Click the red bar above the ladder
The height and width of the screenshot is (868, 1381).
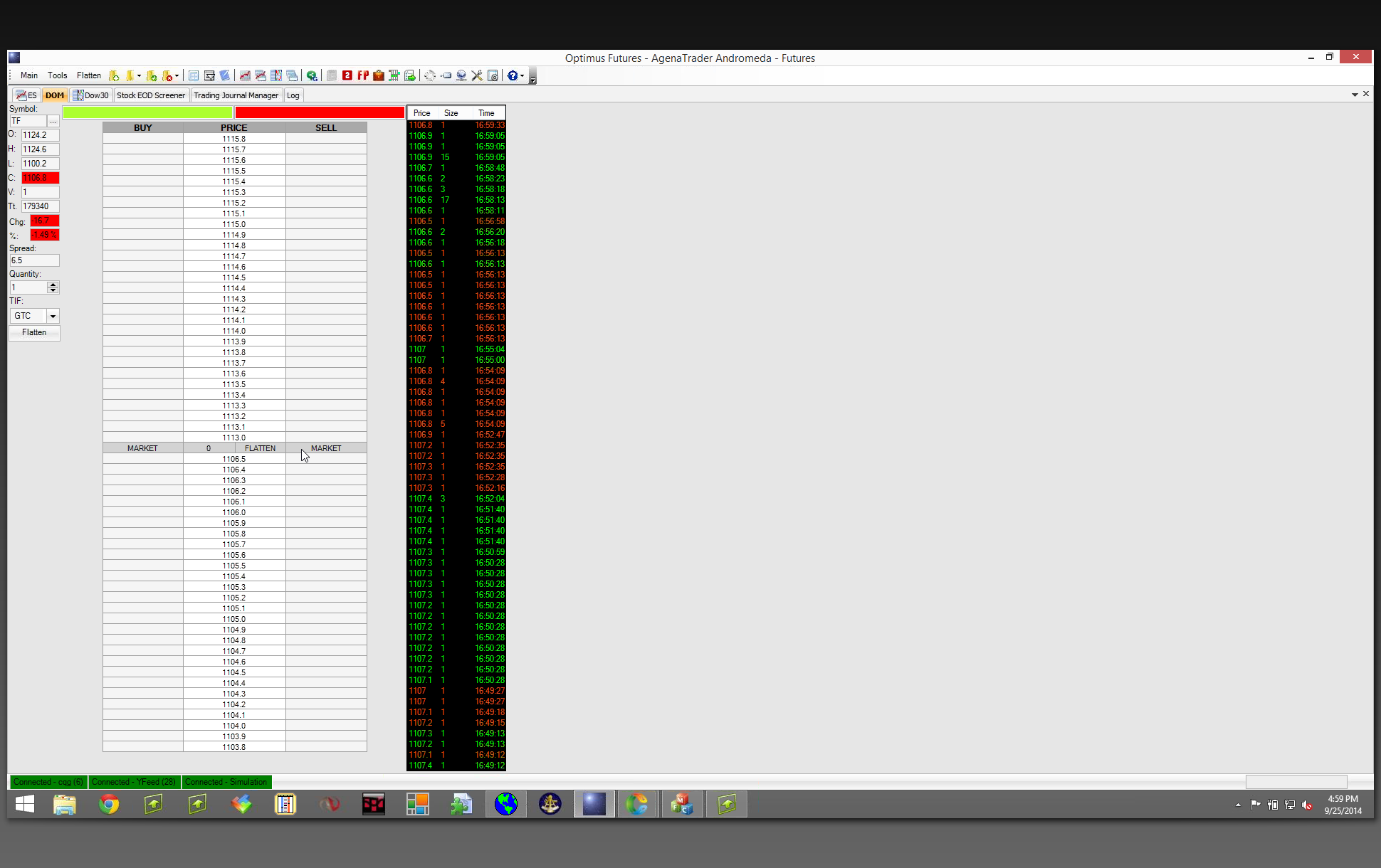pos(320,112)
